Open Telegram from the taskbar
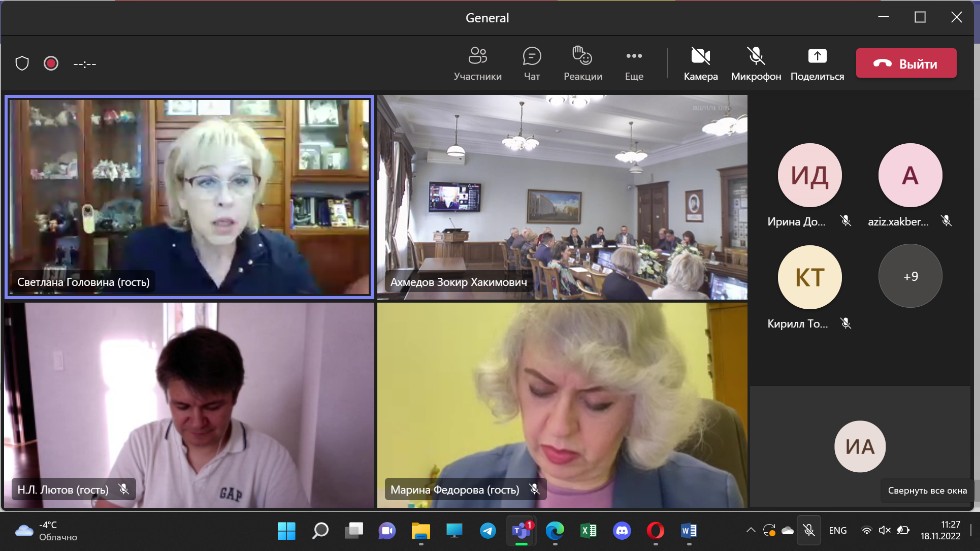This screenshot has height=551, width=980. 488,530
